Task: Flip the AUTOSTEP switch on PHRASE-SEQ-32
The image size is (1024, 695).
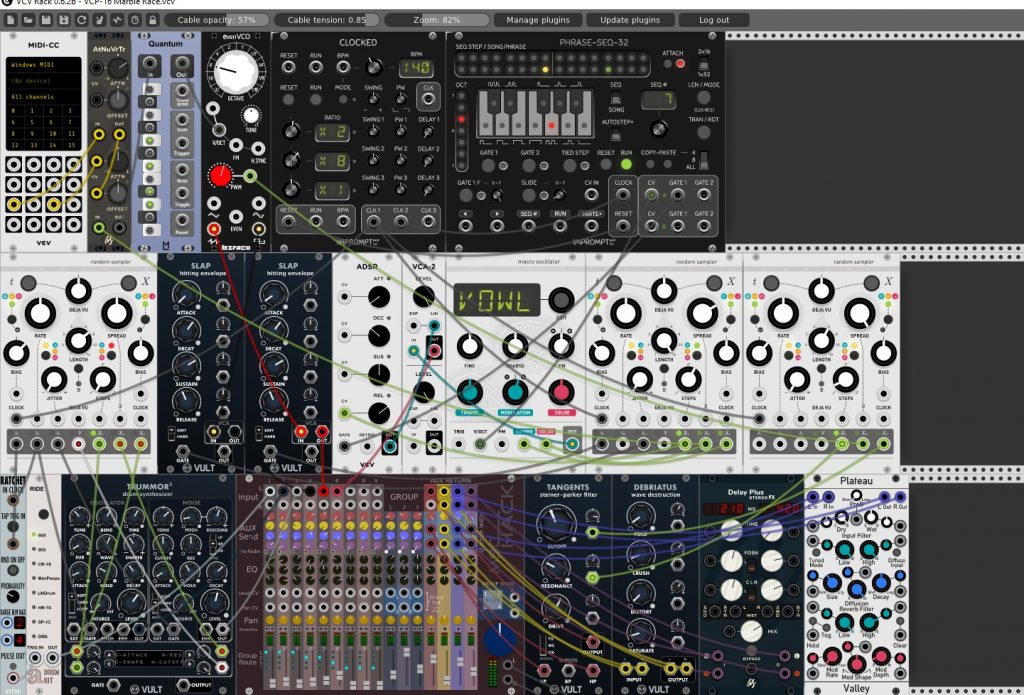Action: point(616,135)
